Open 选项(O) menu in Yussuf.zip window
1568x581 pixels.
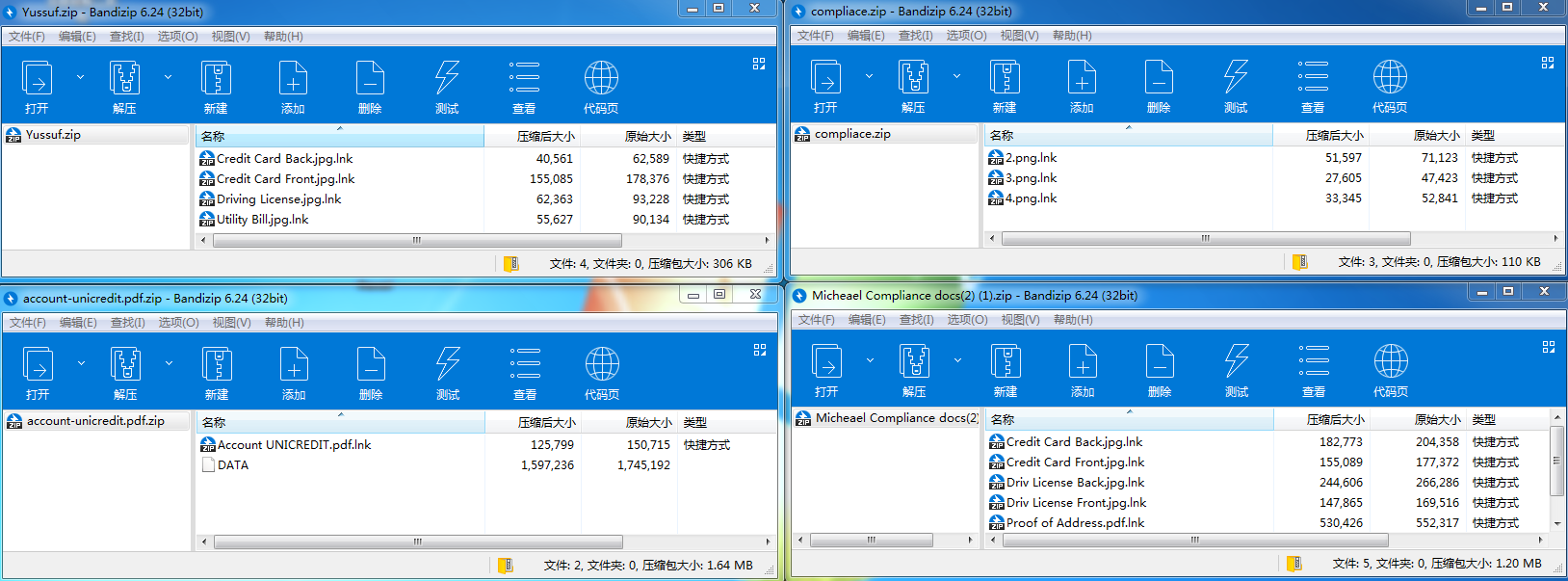tap(178, 37)
